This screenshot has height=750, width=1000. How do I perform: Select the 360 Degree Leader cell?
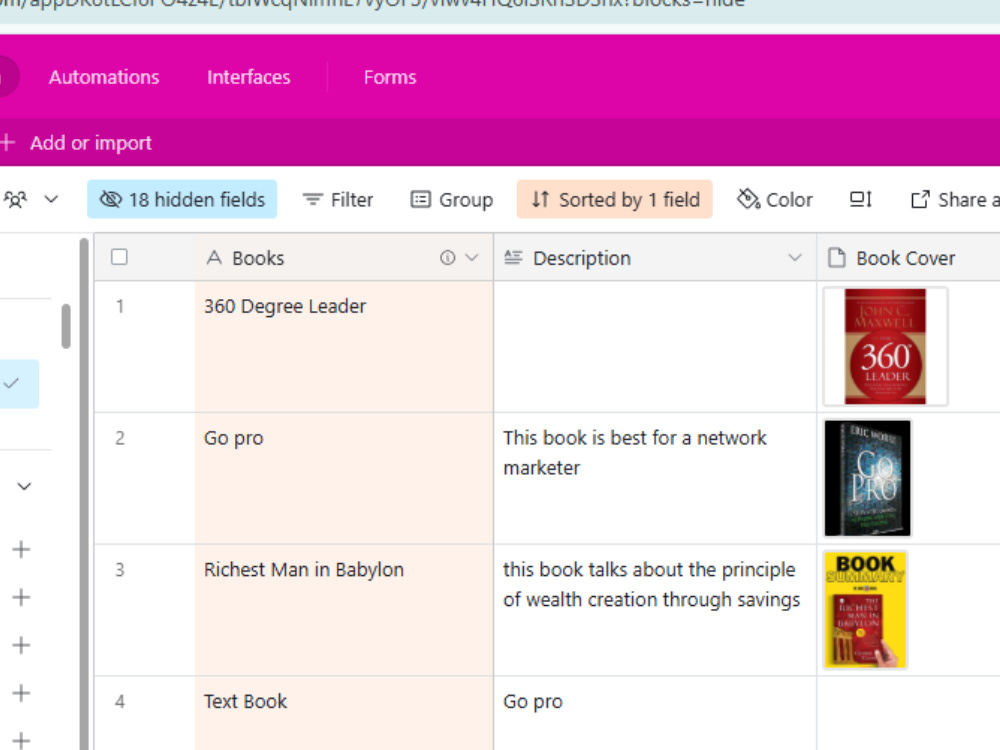pos(344,346)
